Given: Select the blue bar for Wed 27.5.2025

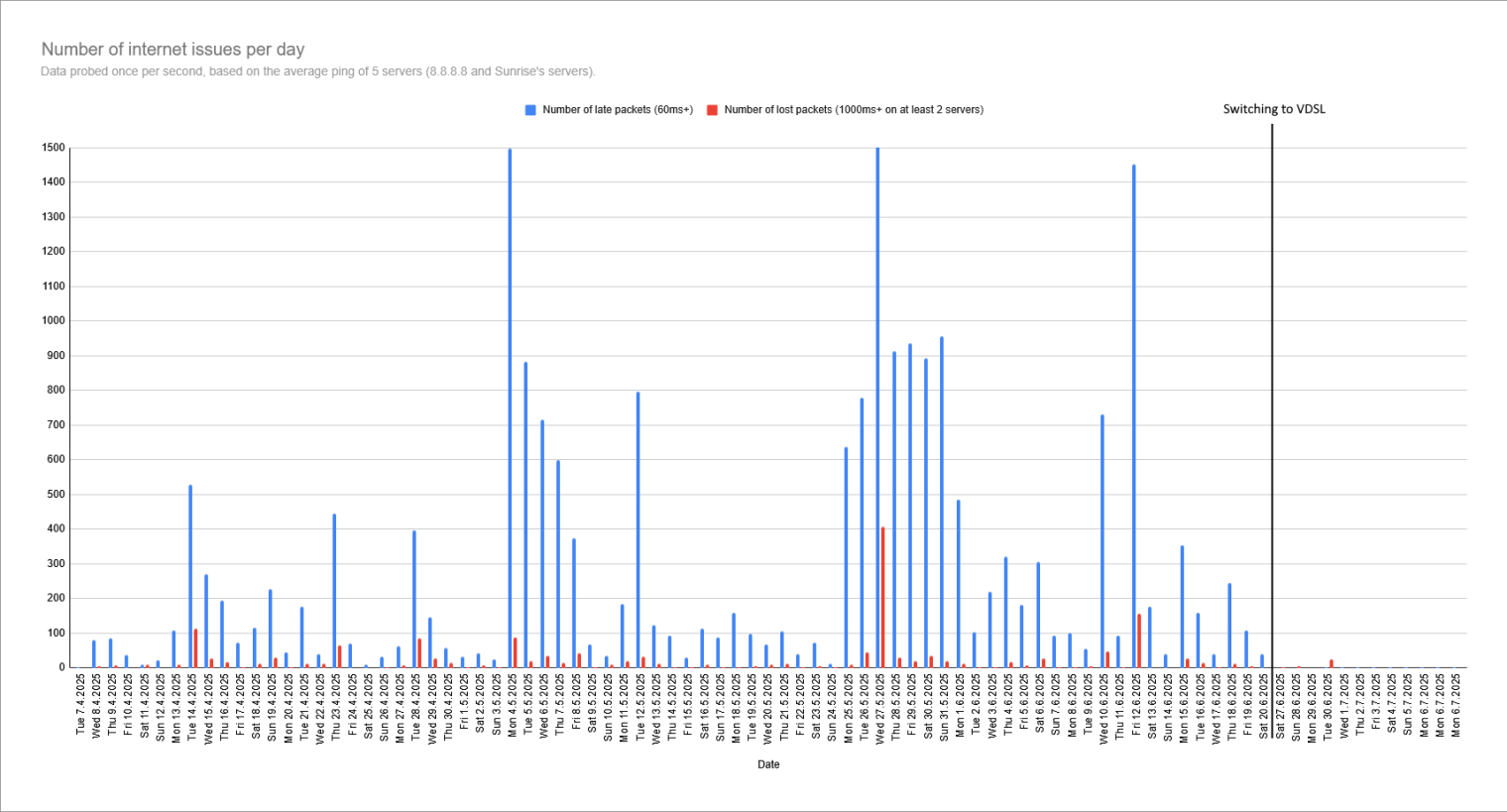Looking at the screenshot, I should click(x=877, y=406).
